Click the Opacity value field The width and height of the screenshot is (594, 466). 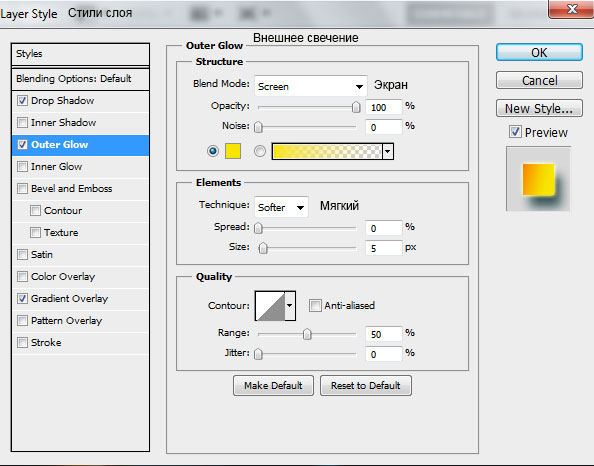(383, 107)
